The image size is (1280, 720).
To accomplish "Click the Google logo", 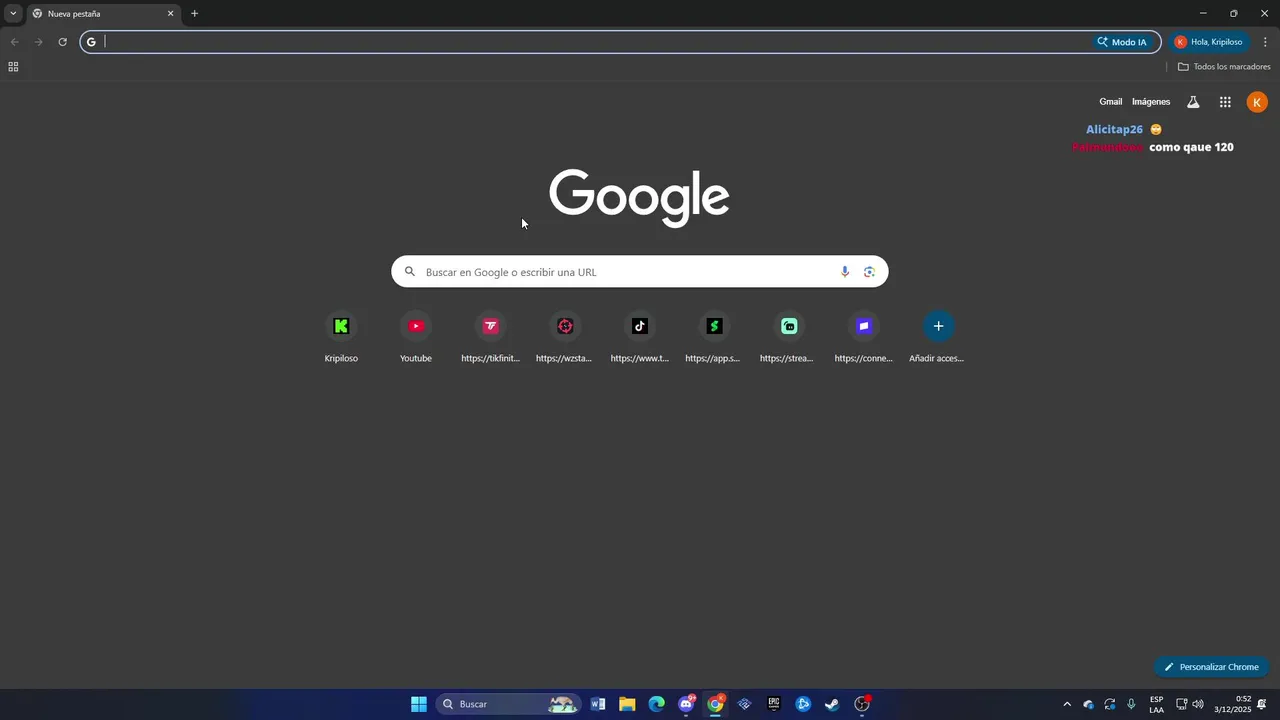I will [x=639, y=198].
